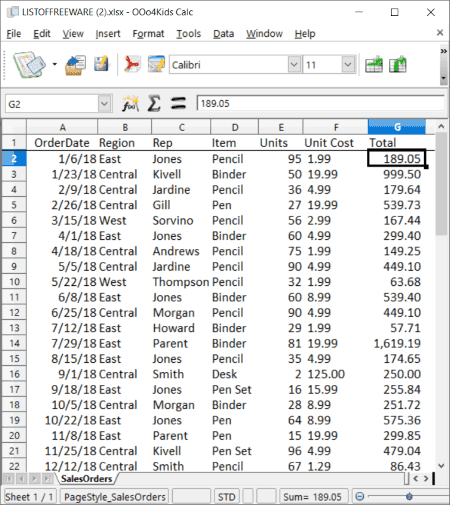Toggle the STD selection mode indicator

pos(227,497)
